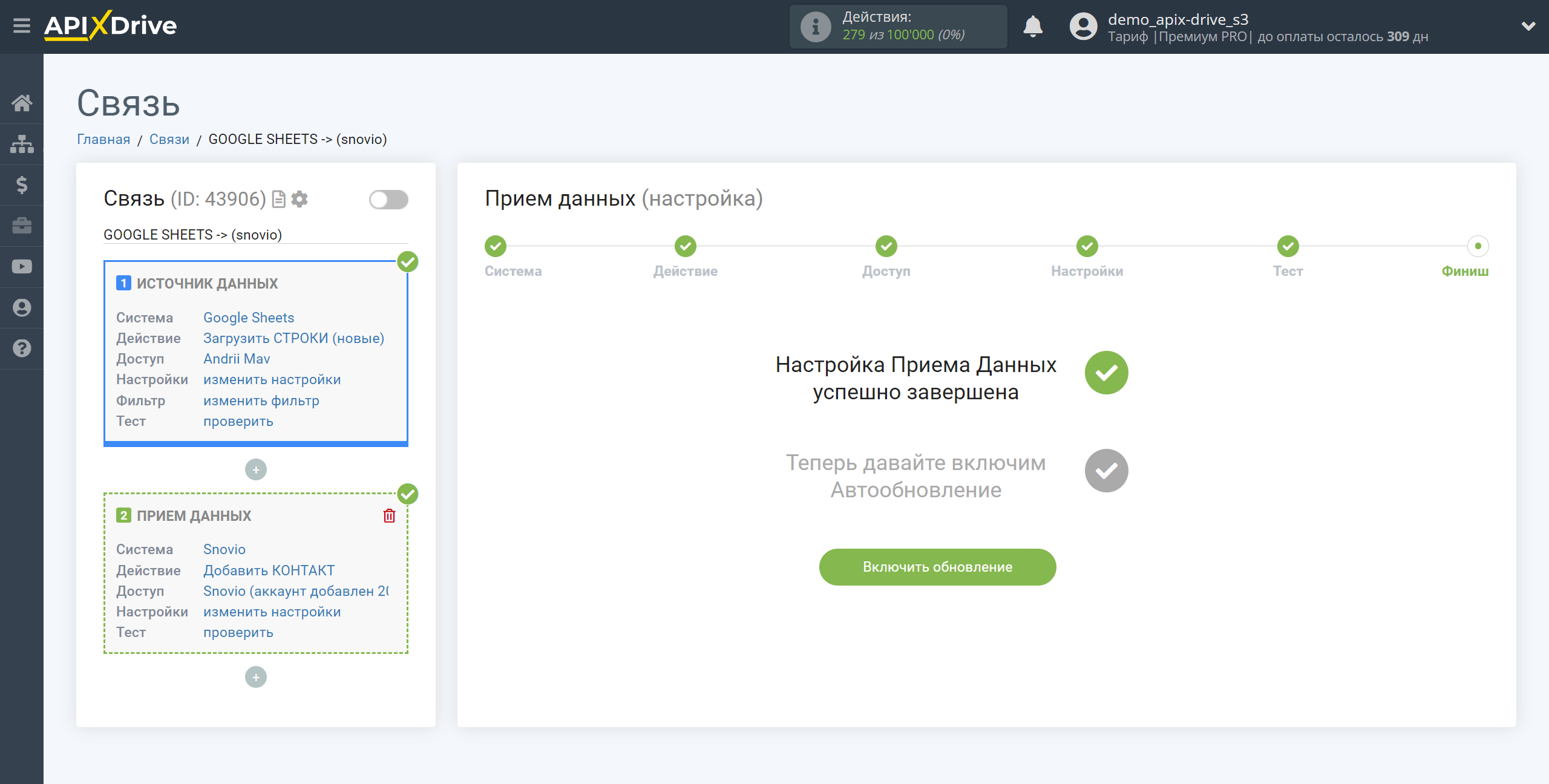Open the connection notes document icon
Image resolution: width=1549 pixels, height=784 pixels.
[278, 199]
